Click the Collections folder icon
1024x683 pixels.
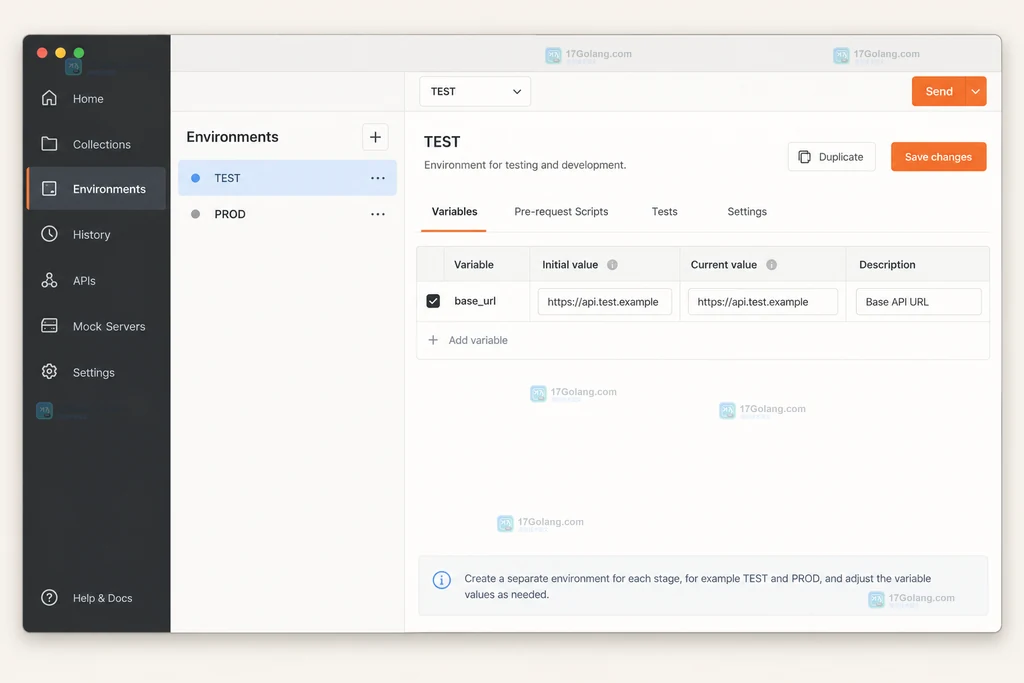[49, 144]
